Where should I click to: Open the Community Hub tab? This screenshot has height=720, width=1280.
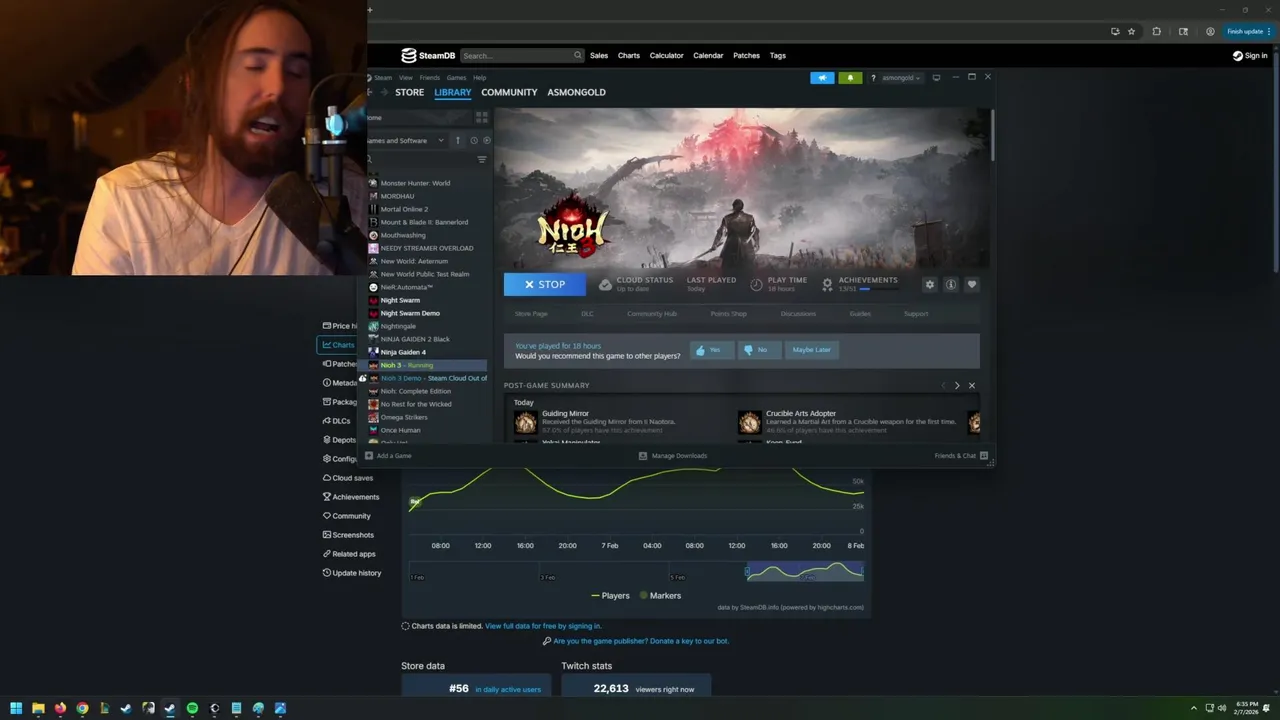tap(652, 314)
